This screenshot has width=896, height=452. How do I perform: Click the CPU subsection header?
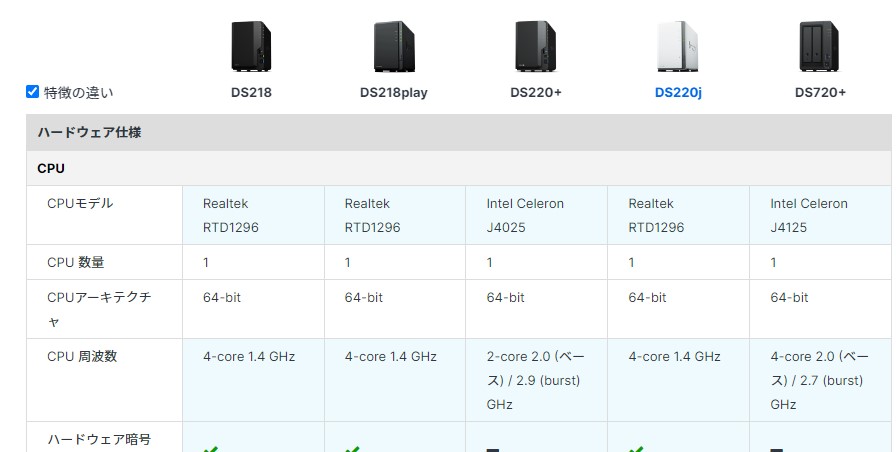tap(459, 169)
